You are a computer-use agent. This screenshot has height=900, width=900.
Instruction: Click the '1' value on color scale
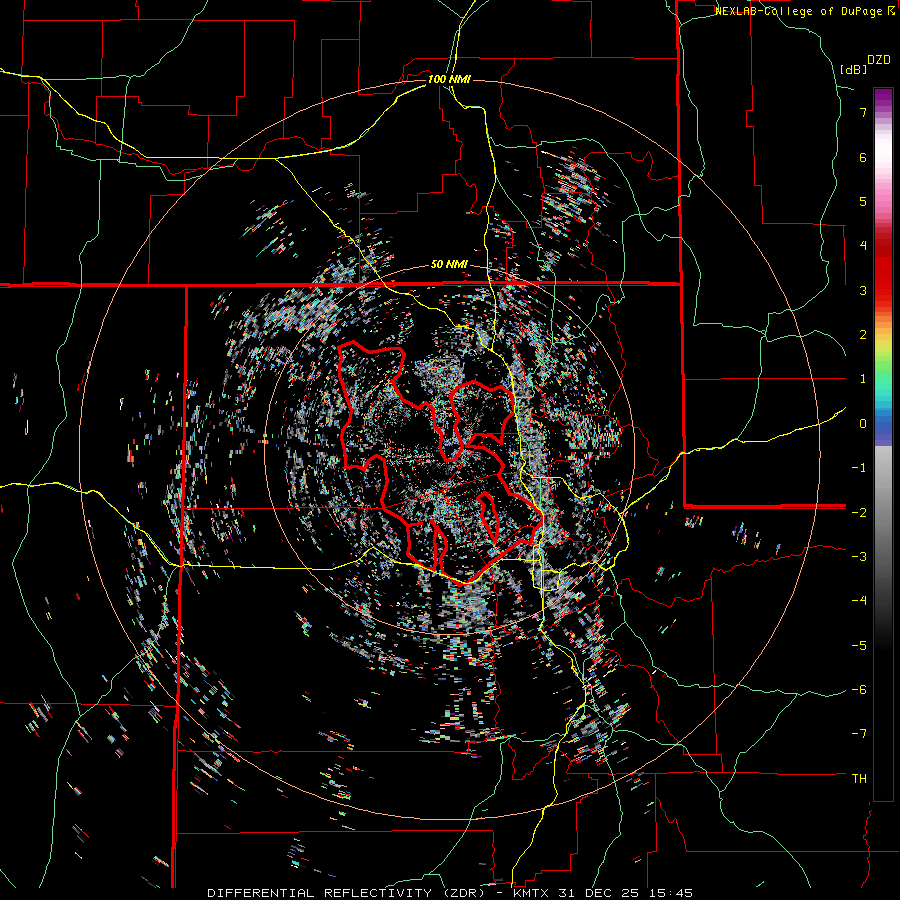[x=863, y=379]
